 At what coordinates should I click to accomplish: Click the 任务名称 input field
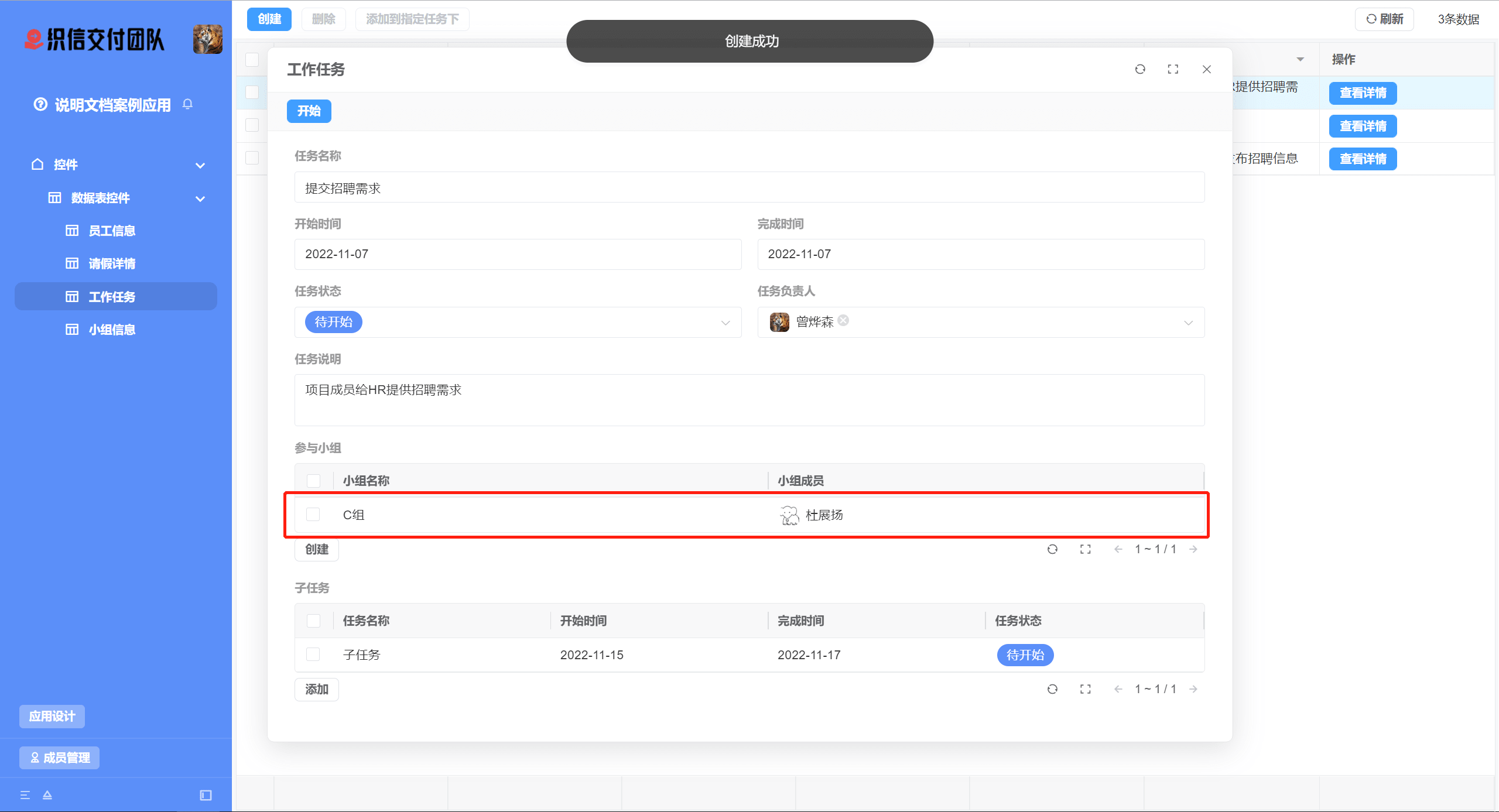pyautogui.click(x=749, y=188)
